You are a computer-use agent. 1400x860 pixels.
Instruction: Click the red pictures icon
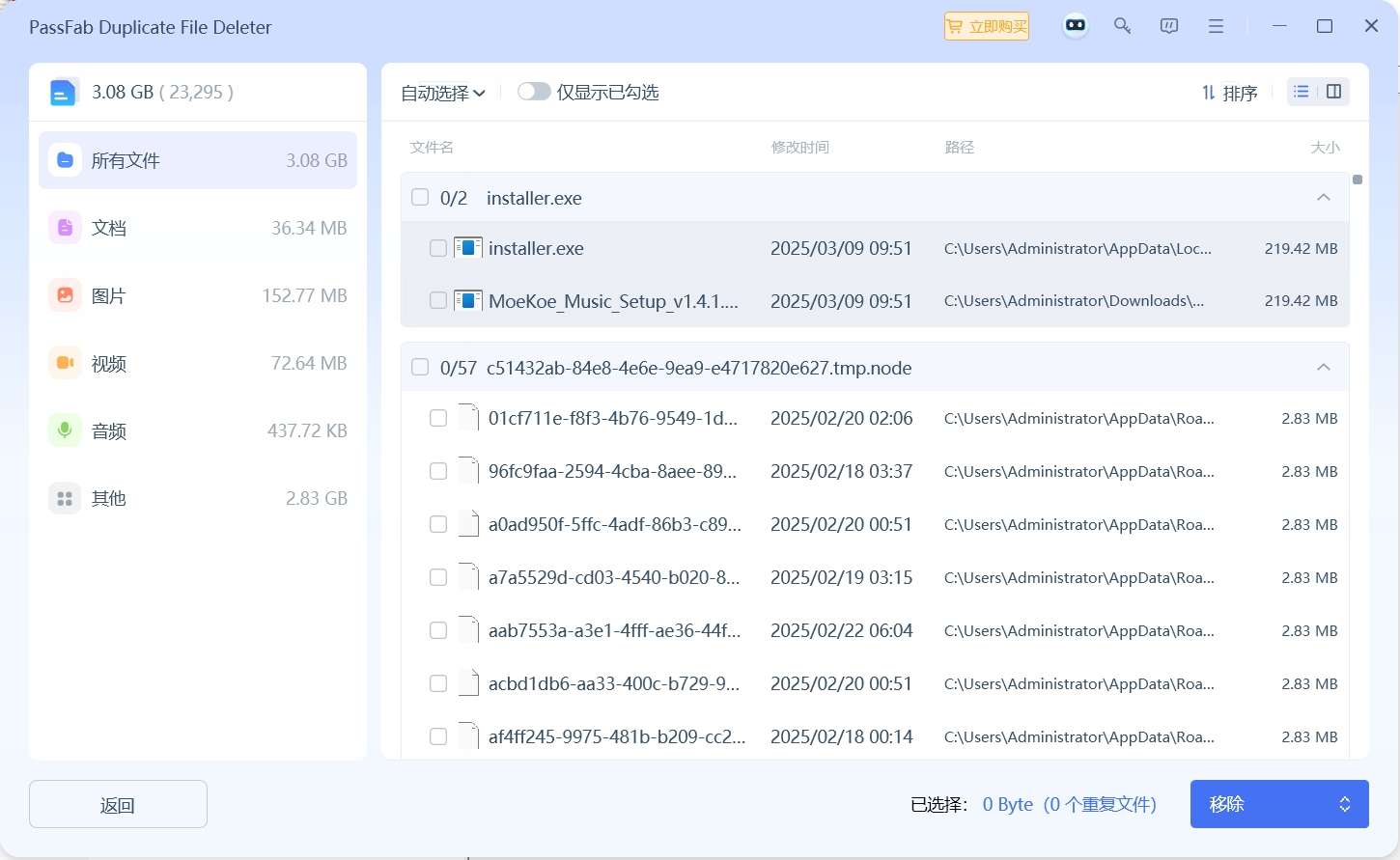65,295
